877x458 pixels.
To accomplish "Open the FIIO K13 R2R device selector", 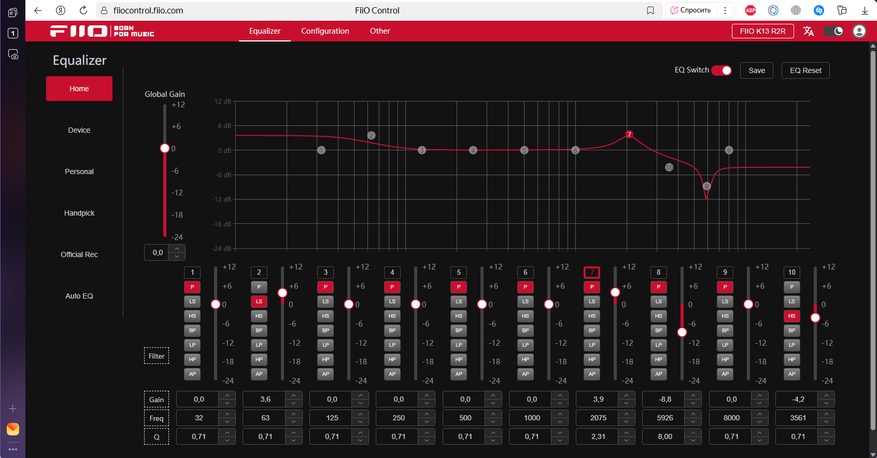I will 763,31.
